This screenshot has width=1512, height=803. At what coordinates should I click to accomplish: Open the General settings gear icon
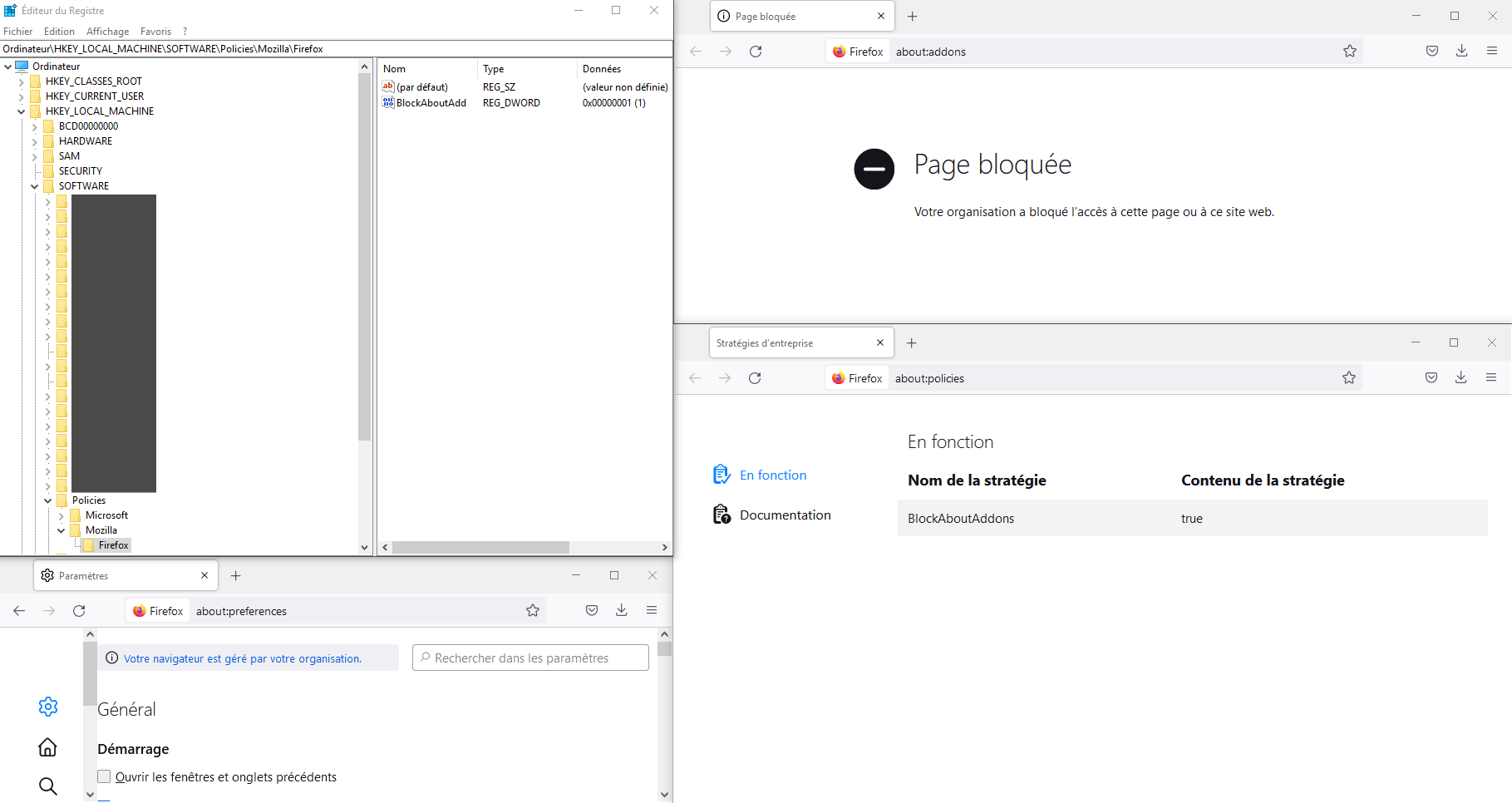coord(48,707)
